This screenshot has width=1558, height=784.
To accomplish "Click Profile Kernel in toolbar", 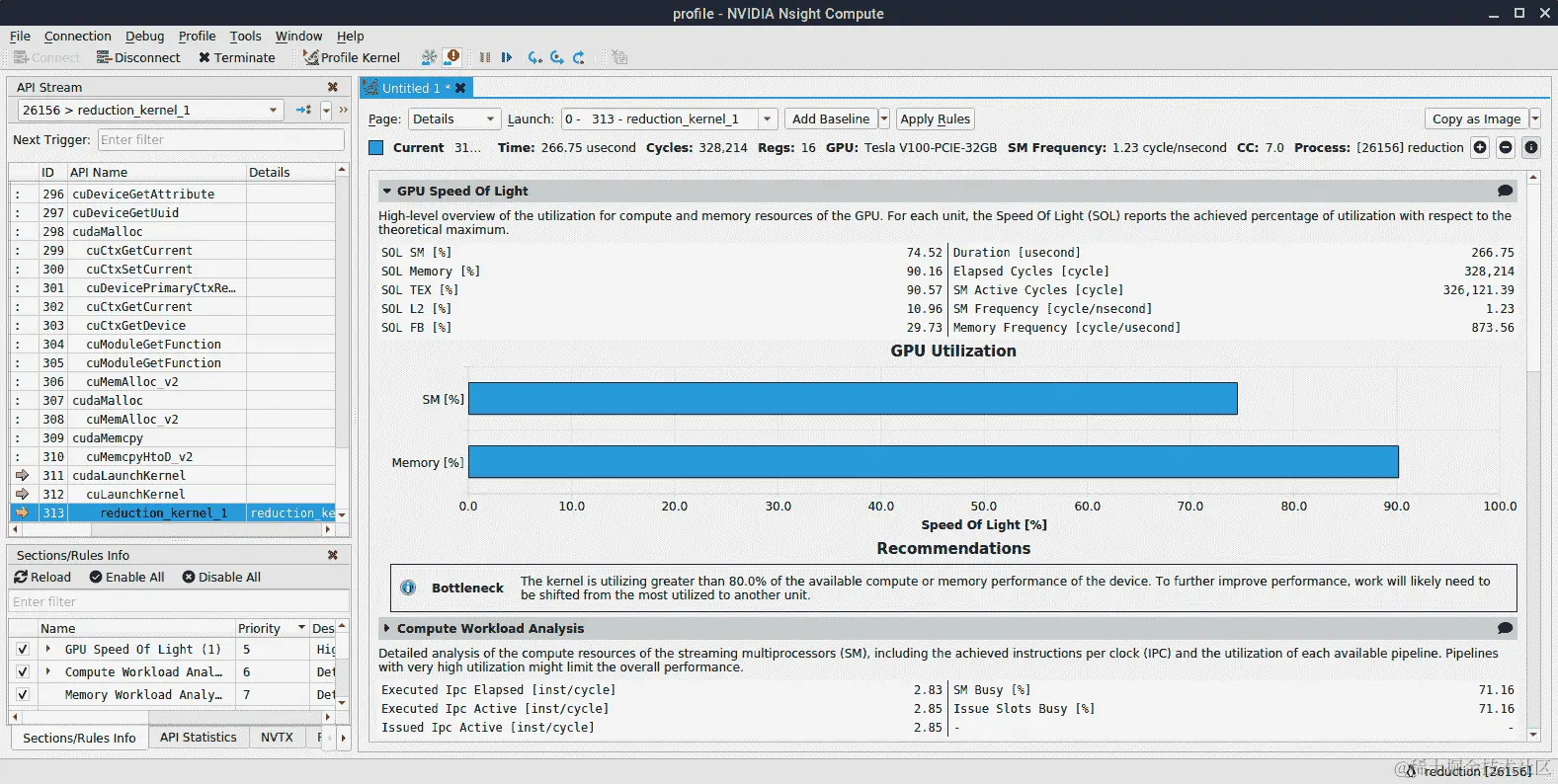I will pyautogui.click(x=352, y=57).
